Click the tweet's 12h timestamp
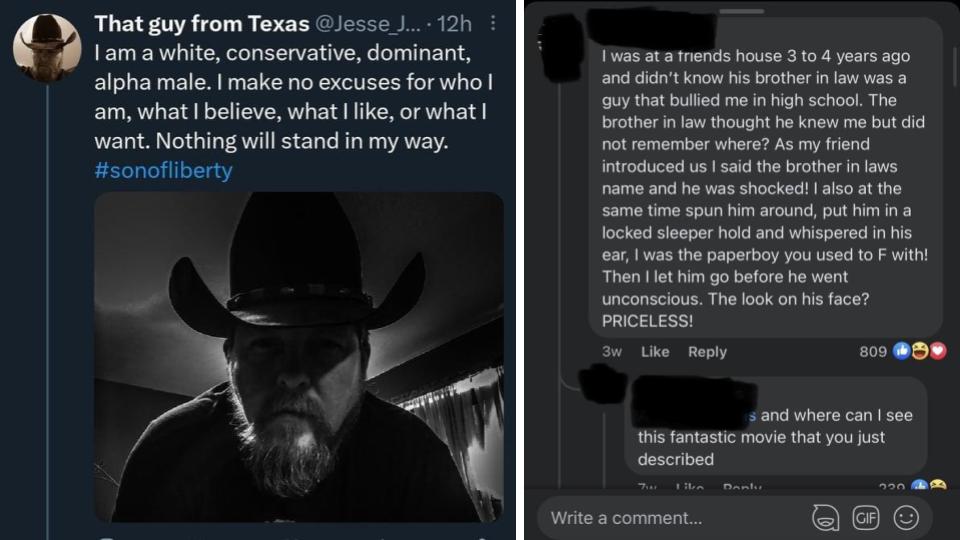 pos(461,24)
